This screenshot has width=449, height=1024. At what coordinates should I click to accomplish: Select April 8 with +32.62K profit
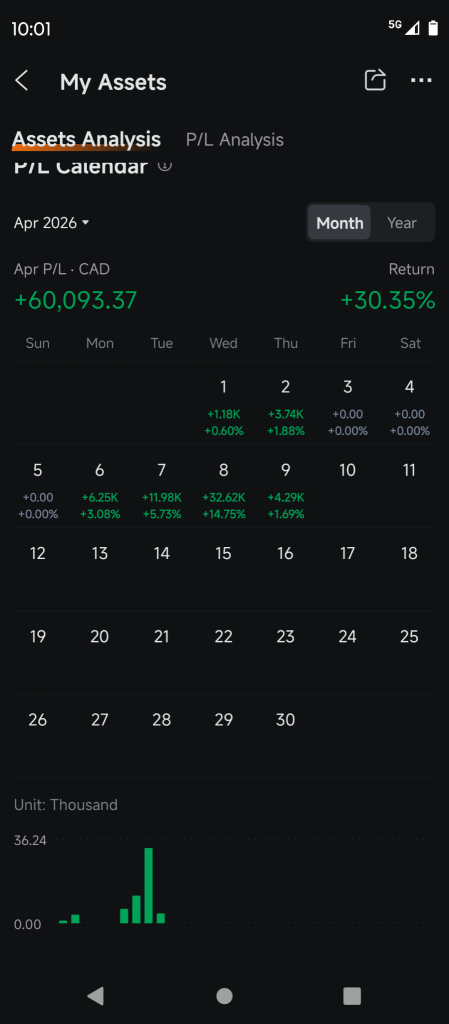coord(224,492)
